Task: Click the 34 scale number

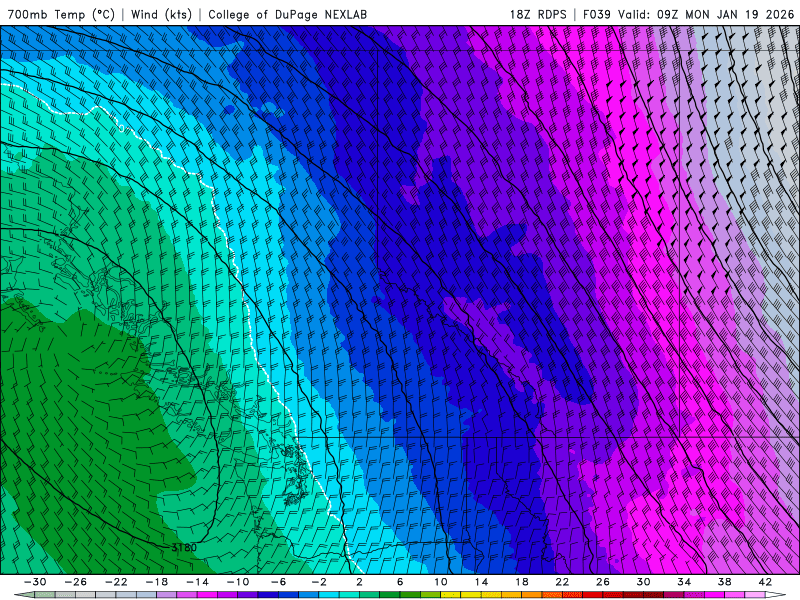Action: [684, 582]
